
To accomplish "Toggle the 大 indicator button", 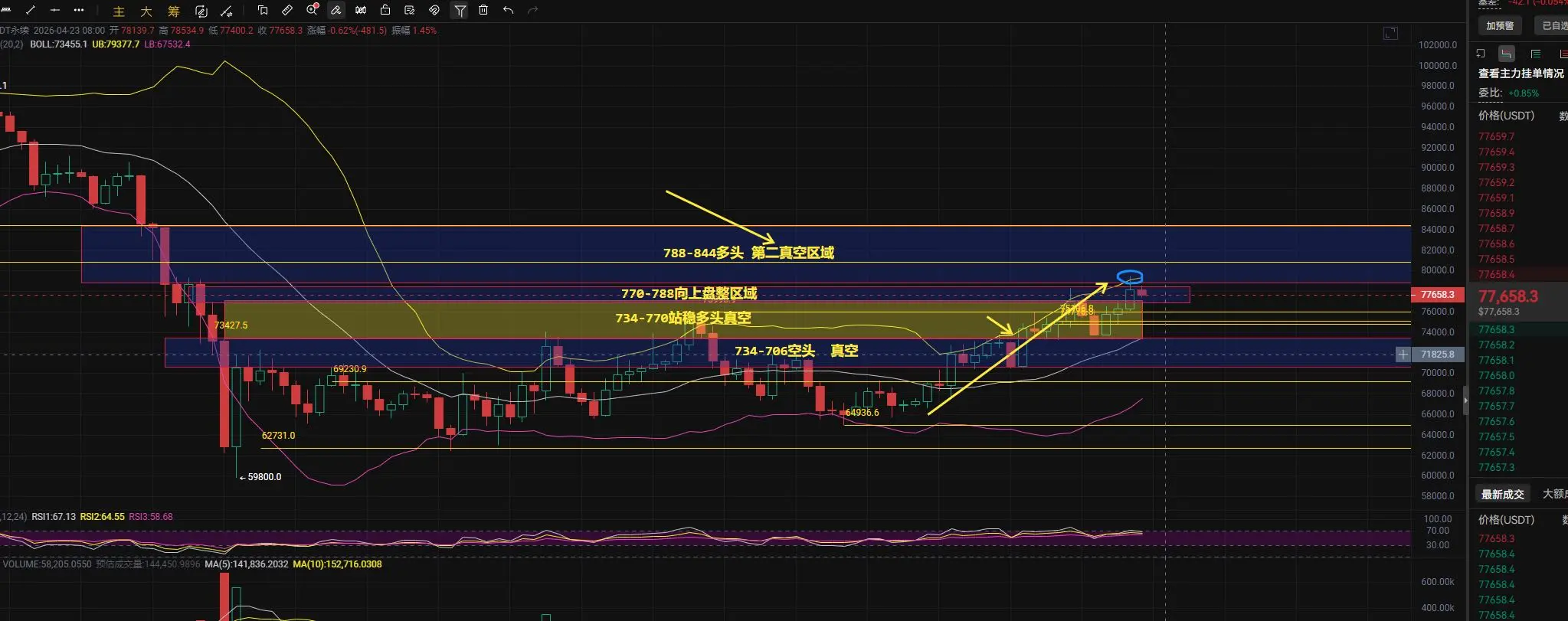I will (x=146, y=11).
